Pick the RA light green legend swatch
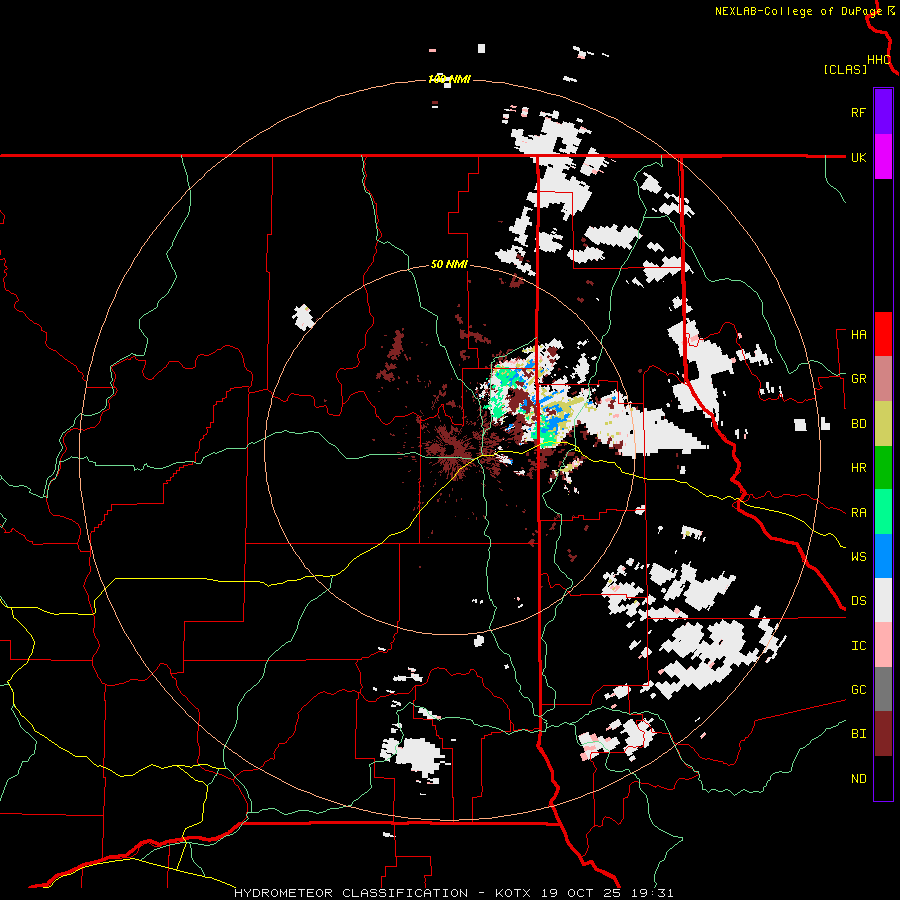This screenshot has height=900, width=900. pyautogui.click(x=883, y=512)
